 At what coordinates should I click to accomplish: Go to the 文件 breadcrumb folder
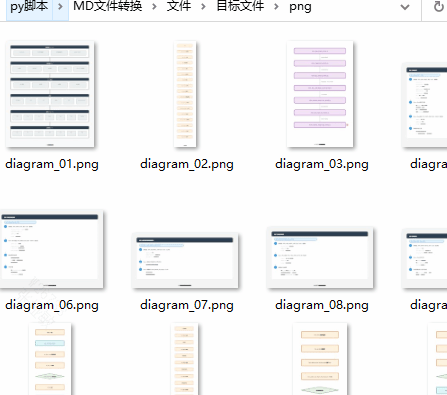point(179,6)
